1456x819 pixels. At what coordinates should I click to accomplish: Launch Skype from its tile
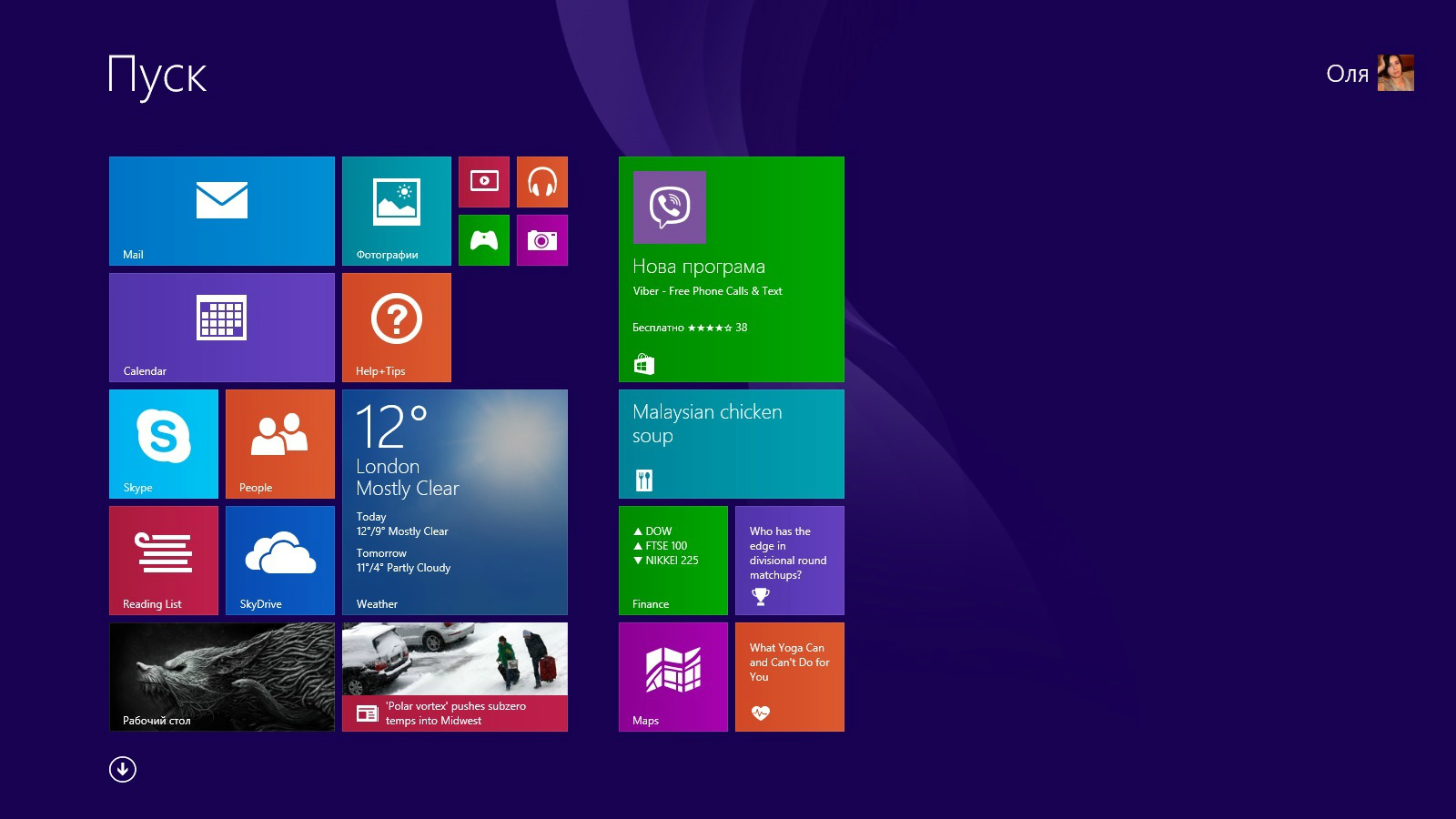164,444
